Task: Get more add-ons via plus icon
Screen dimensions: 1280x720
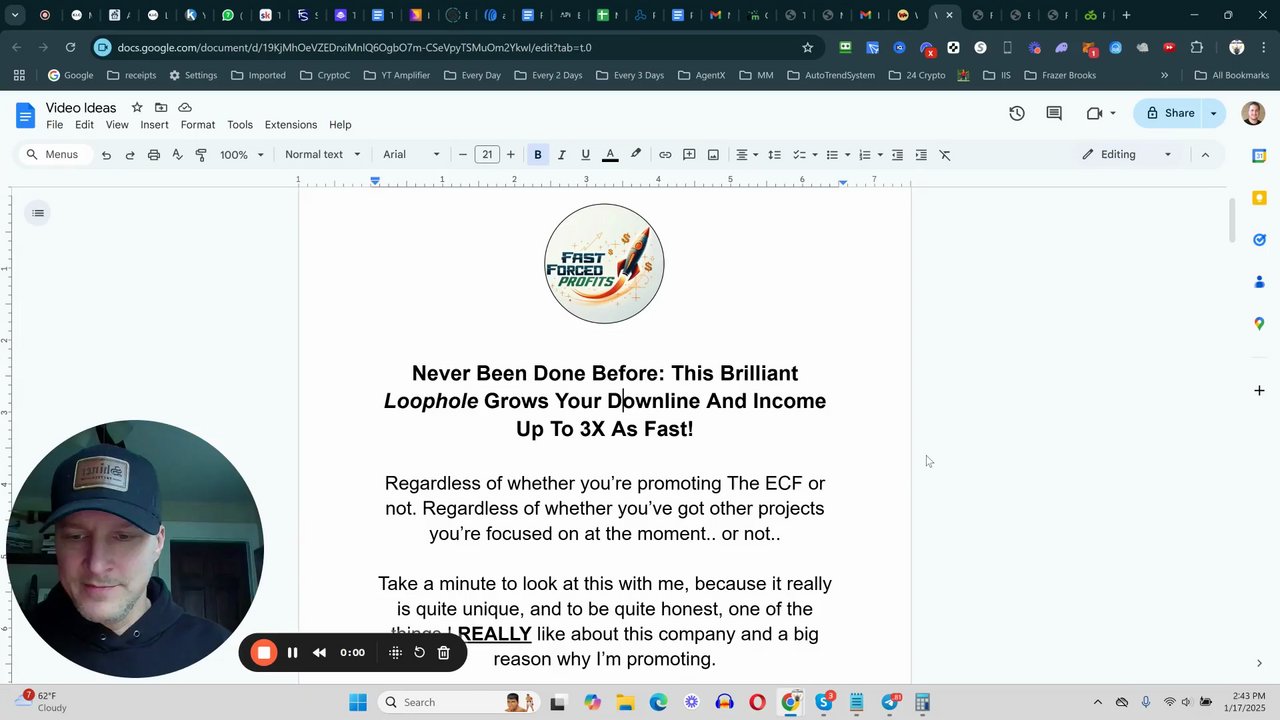Action: (1259, 391)
